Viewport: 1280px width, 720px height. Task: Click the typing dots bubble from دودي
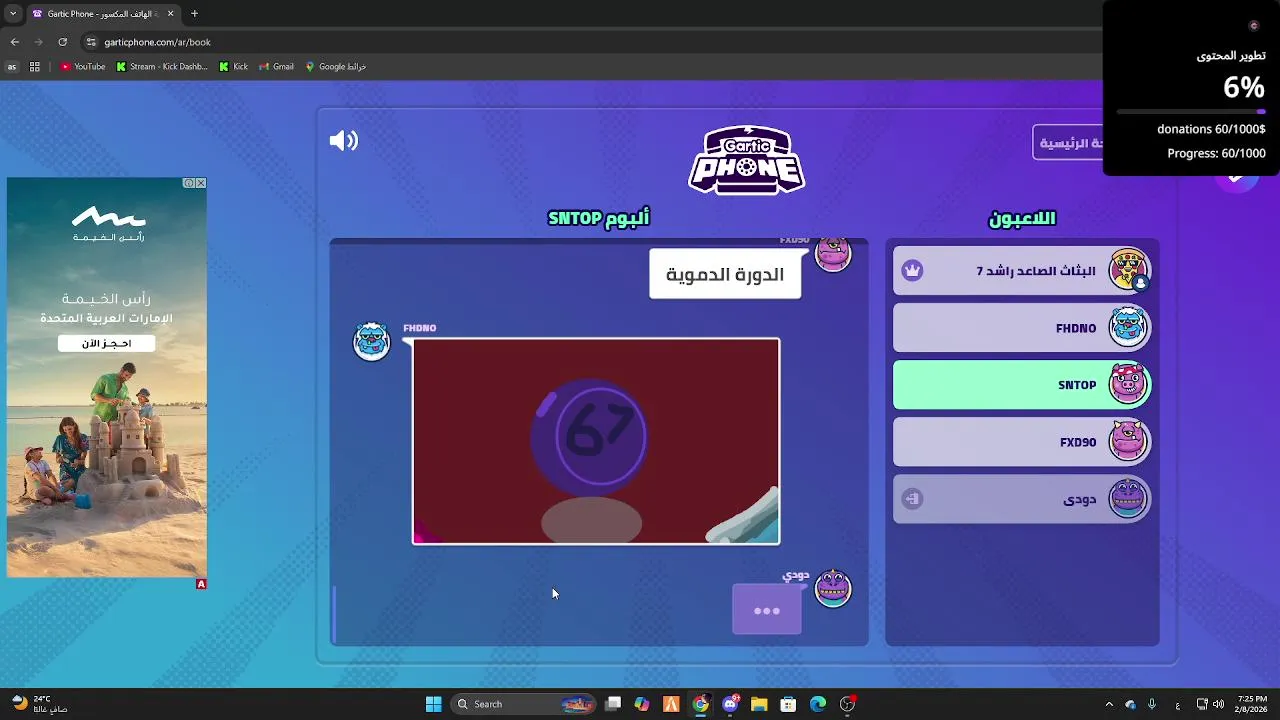tap(767, 610)
